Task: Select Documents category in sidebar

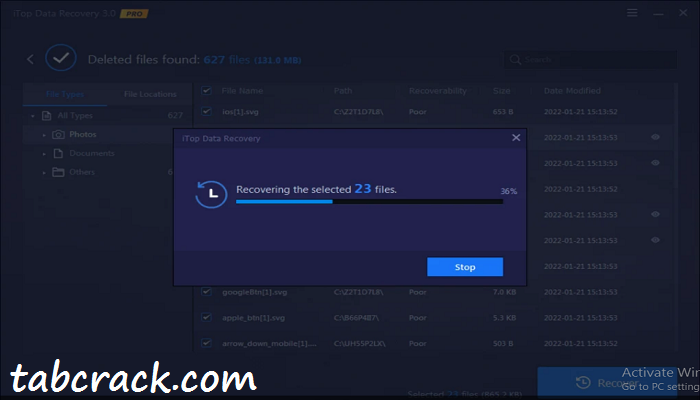Action: (x=92, y=153)
